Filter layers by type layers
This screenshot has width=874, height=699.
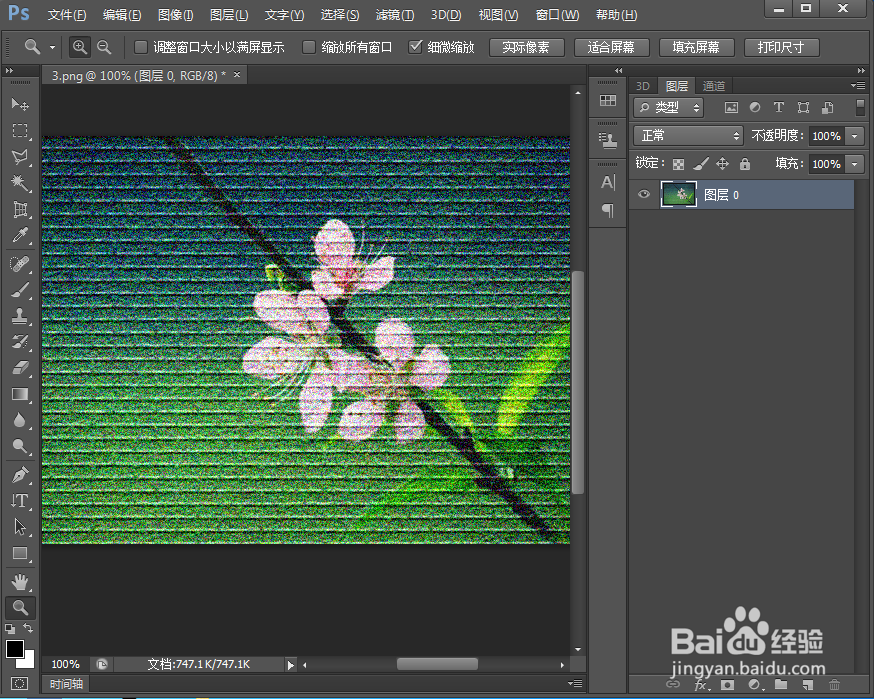(779, 107)
